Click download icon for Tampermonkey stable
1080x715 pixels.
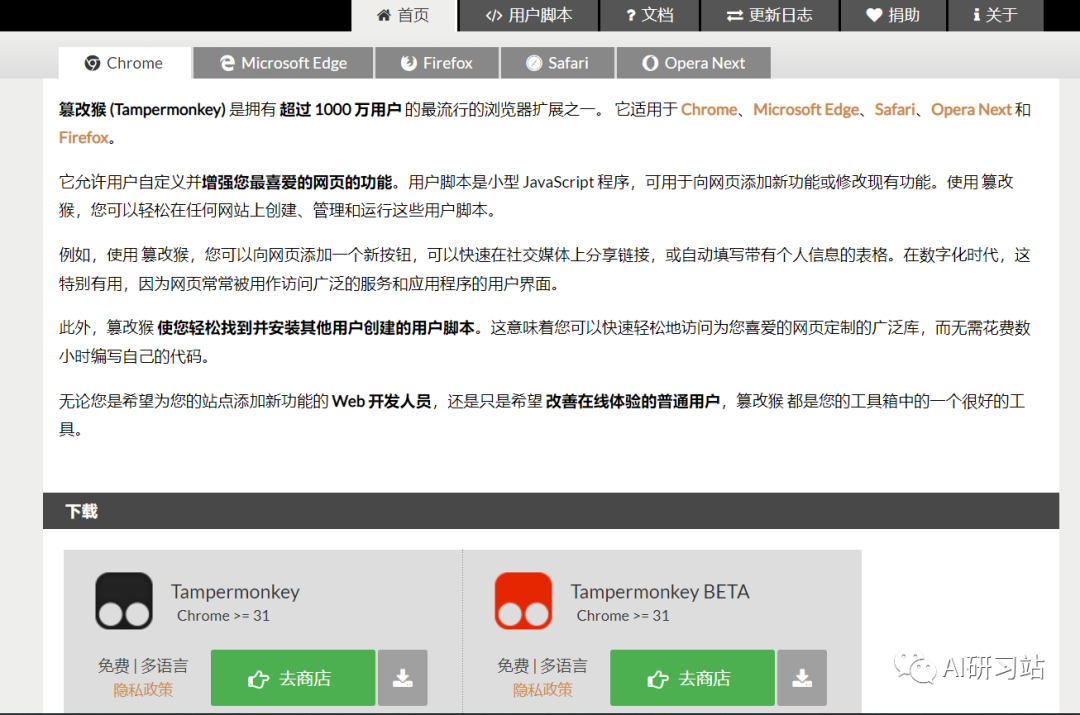(403, 678)
